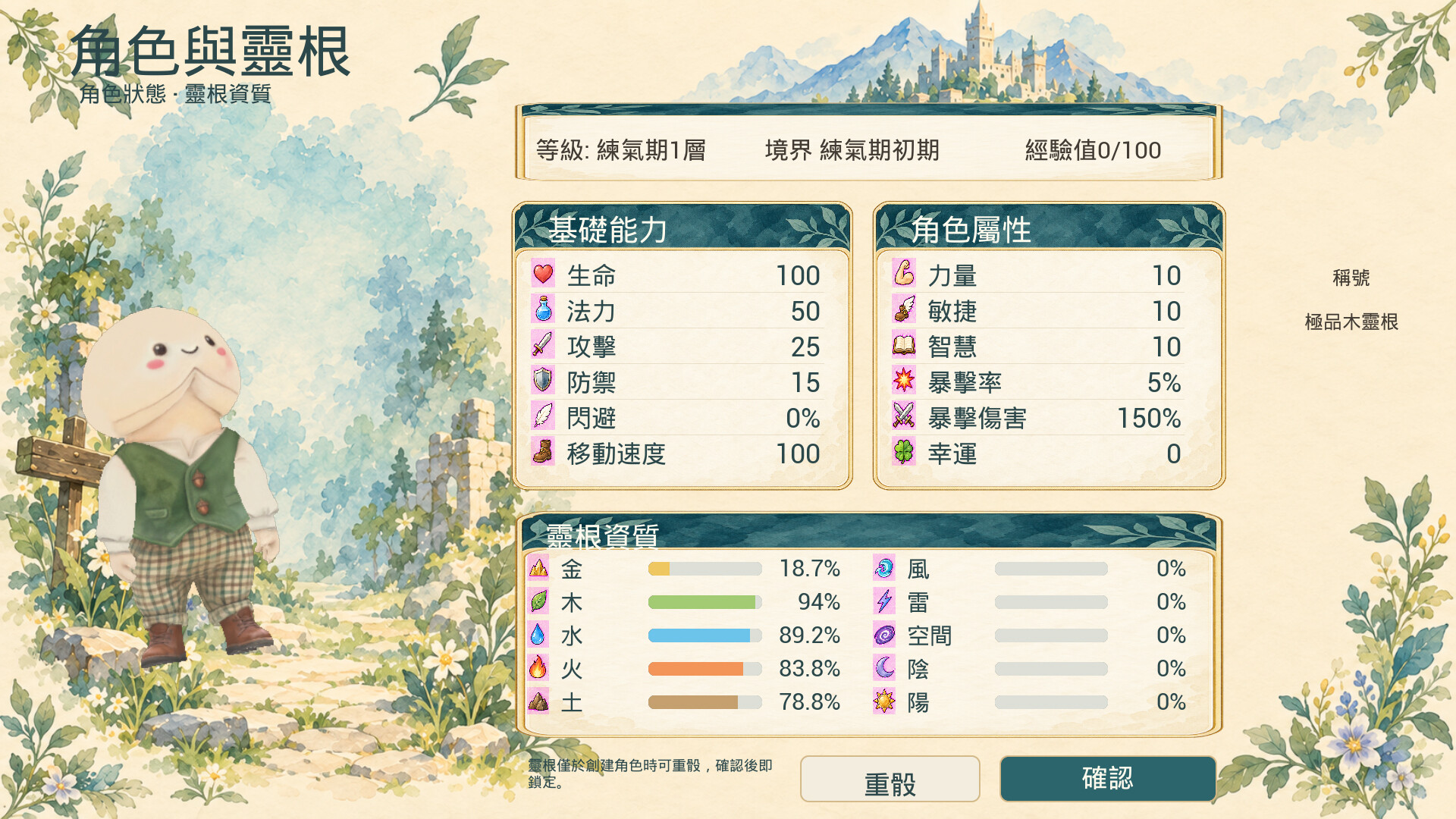
Task: Click the gold element icon beside 金
Action: (x=538, y=568)
